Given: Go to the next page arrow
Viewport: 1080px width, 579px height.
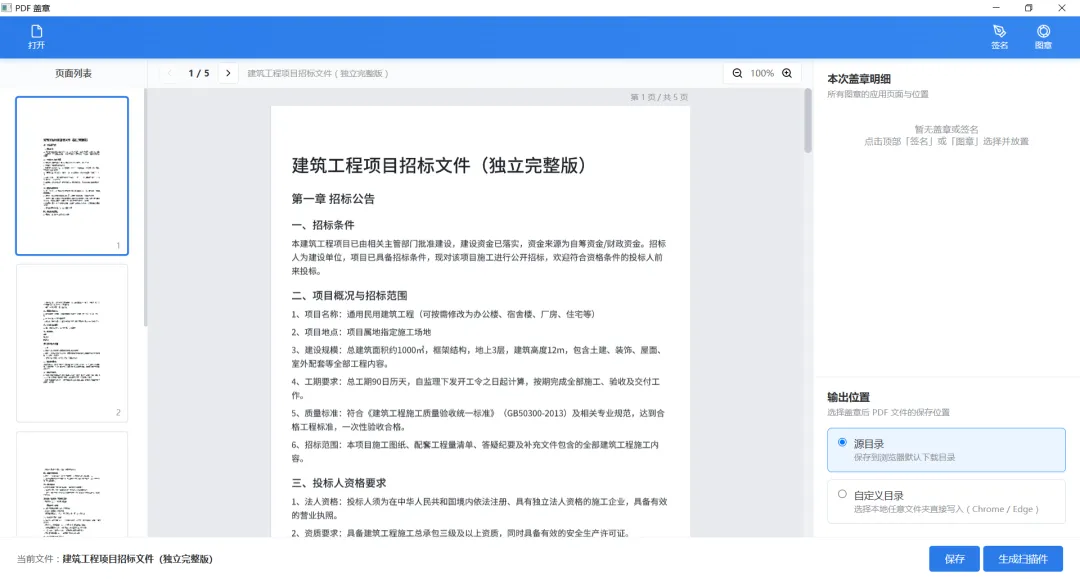Looking at the screenshot, I should click(x=228, y=73).
